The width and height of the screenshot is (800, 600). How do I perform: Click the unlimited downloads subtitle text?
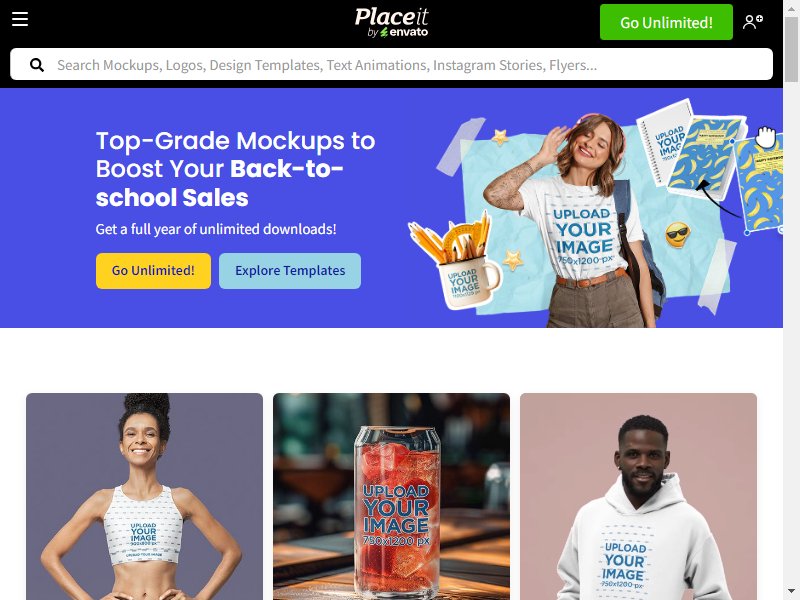(x=216, y=229)
